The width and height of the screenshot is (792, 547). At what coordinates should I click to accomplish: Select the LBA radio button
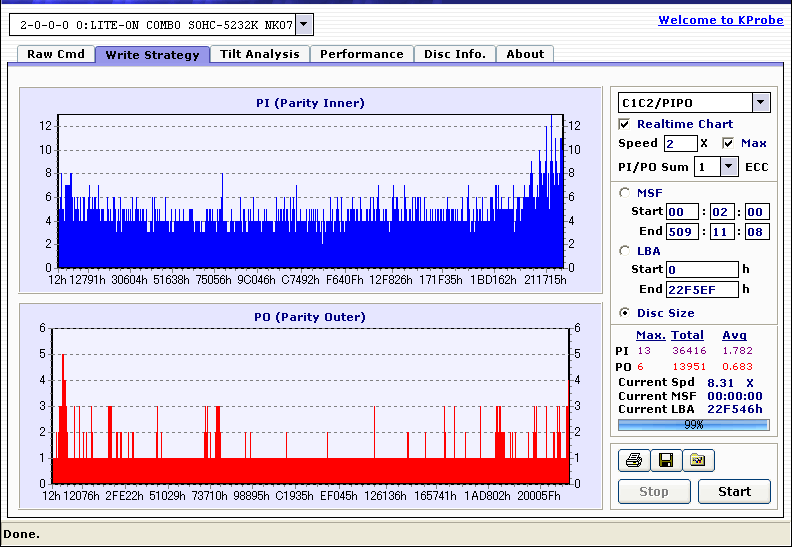coord(625,251)
